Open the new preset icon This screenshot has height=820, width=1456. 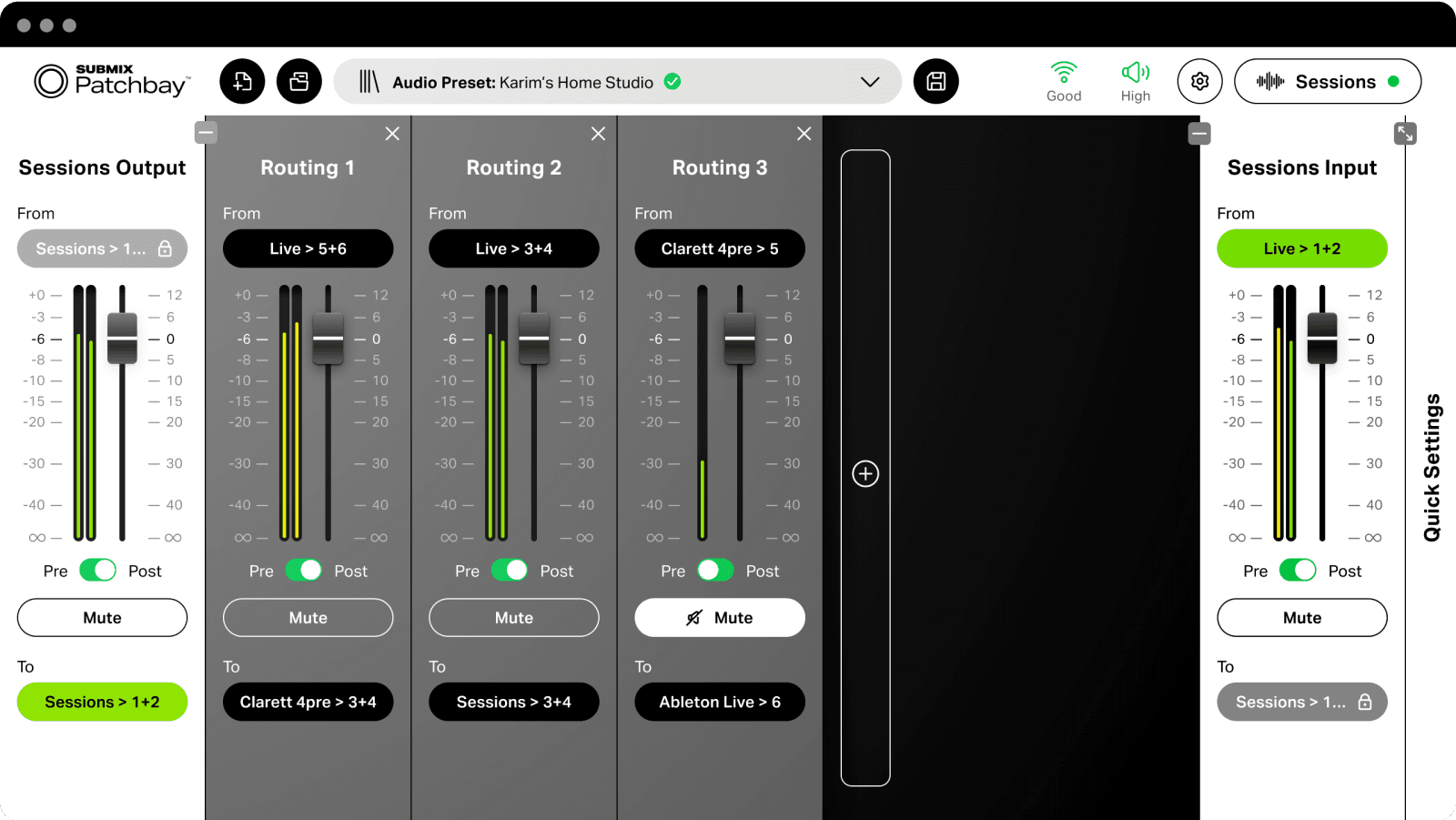(241, 81)
